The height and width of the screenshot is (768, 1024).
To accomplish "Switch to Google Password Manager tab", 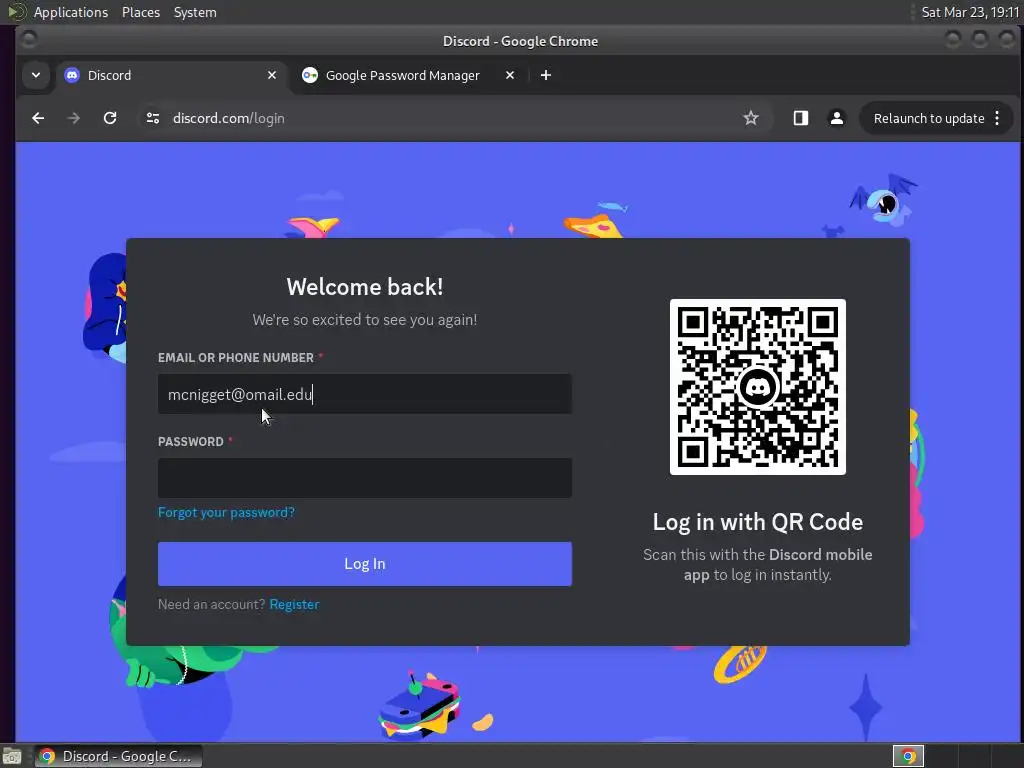I will [x=409, y=75].
